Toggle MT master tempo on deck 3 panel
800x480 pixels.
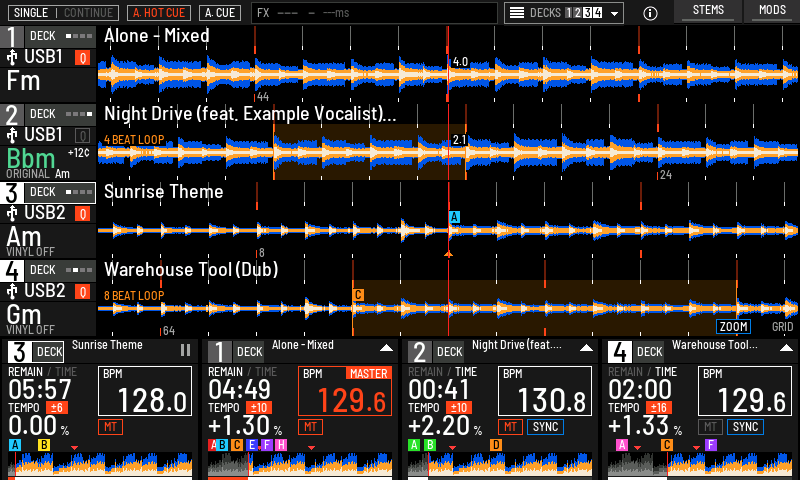click(110, 427)
